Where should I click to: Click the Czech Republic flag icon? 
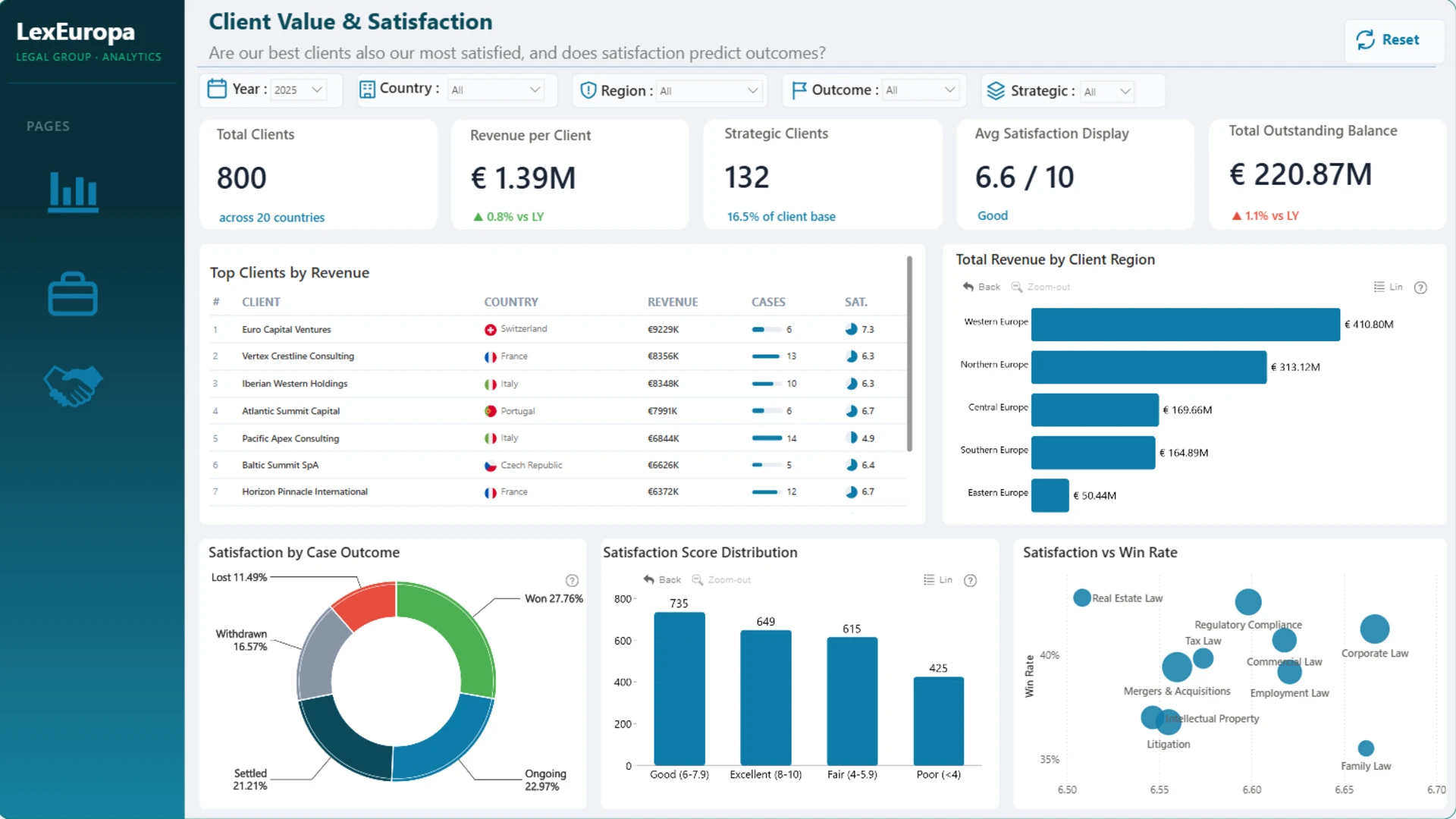pos(491,466)
